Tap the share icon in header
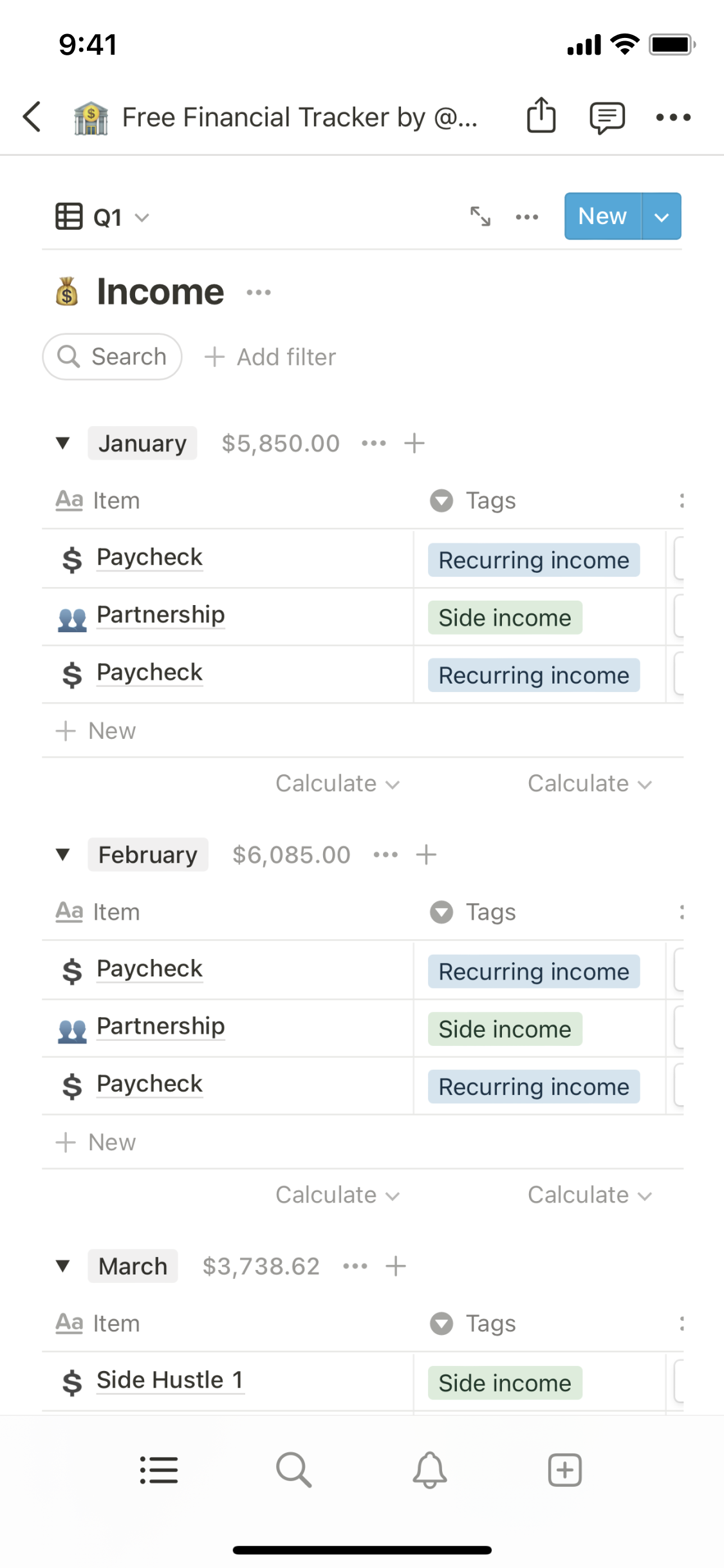Screen dimensions: 724x1568 pyautogui.click(x=541, y=117)
